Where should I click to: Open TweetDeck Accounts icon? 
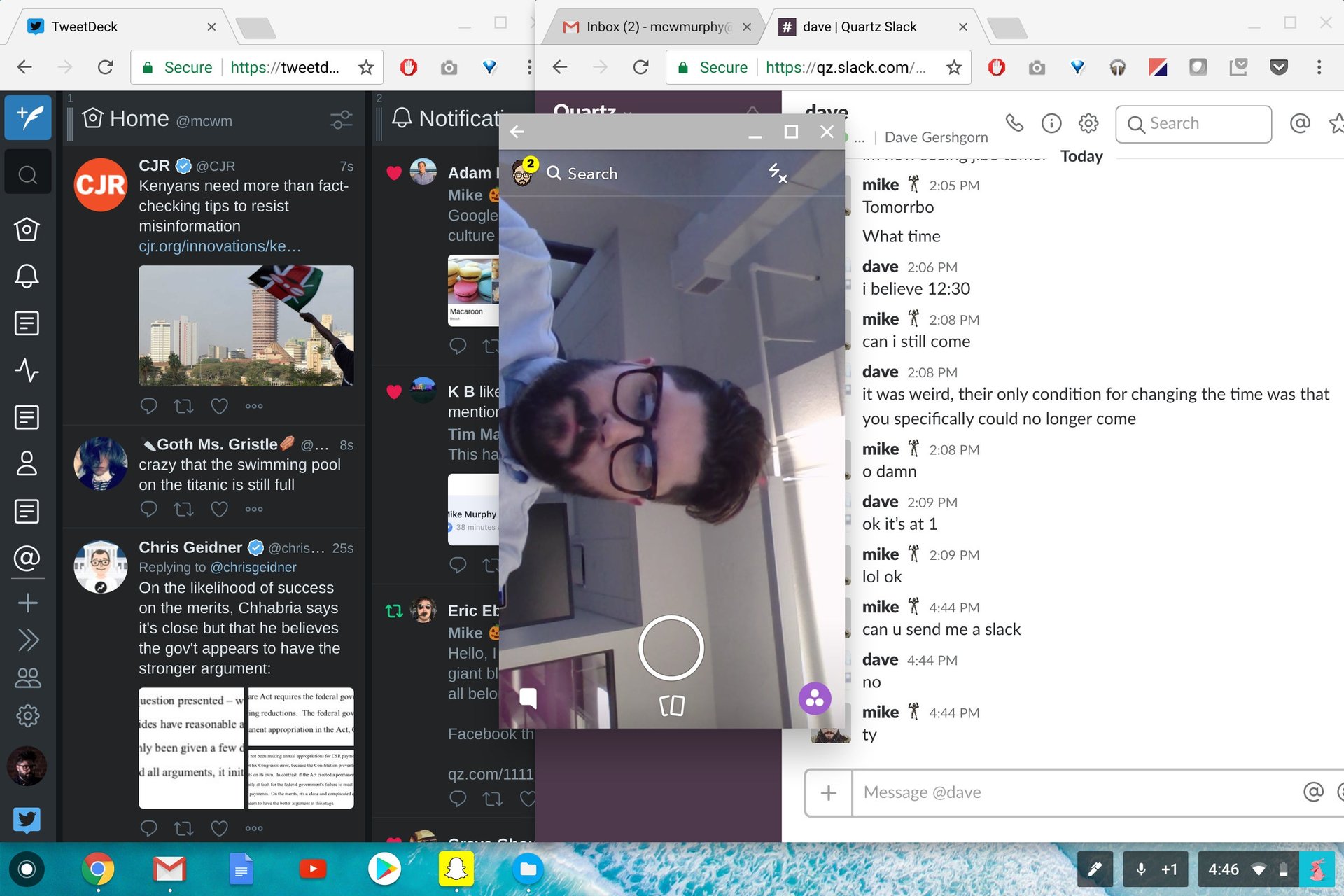pos(27,678)
